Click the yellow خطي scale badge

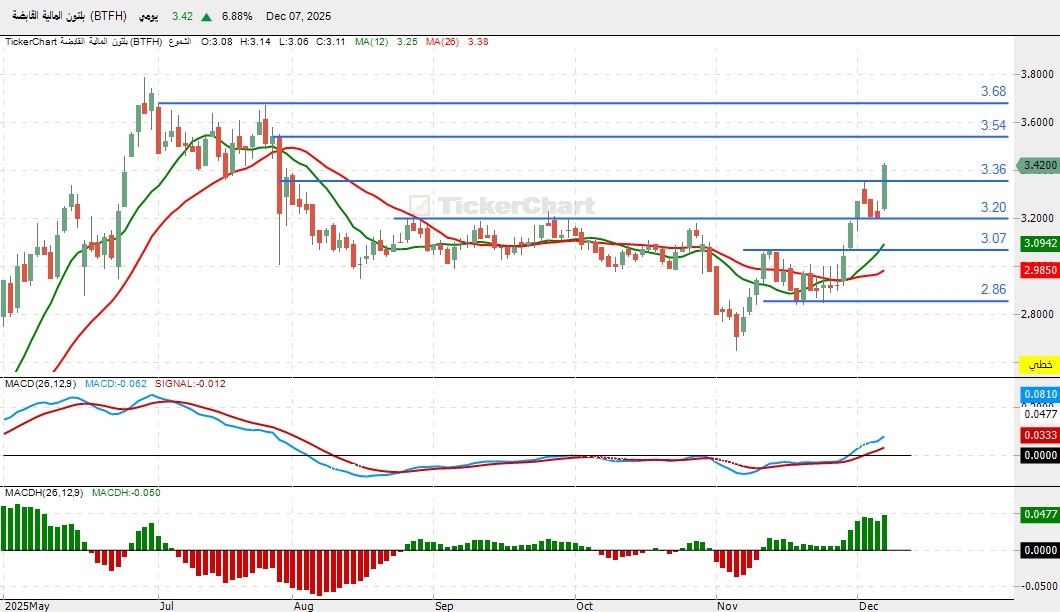click(1039, 364)
